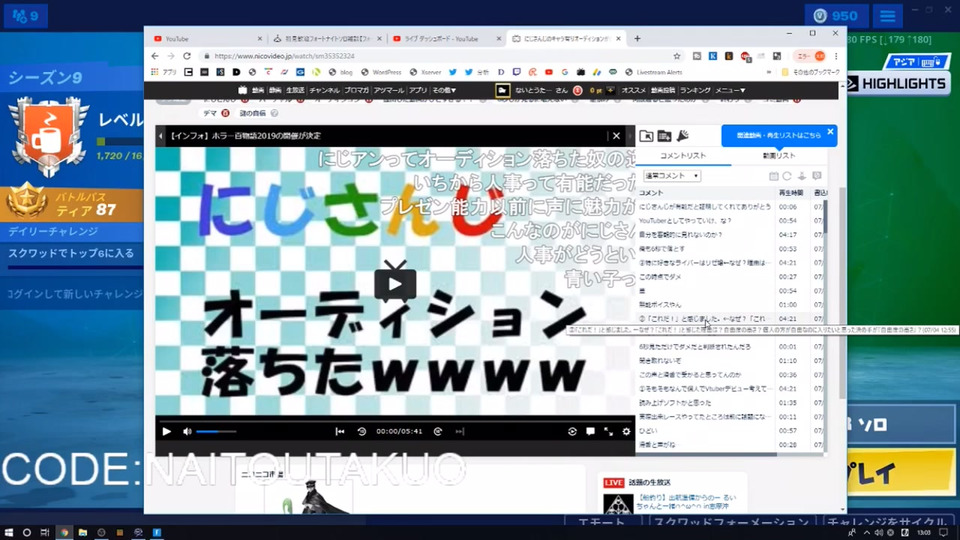Sort by the コメント column header
This screenshot has height=540, width=960.
(x=705, y=193)
